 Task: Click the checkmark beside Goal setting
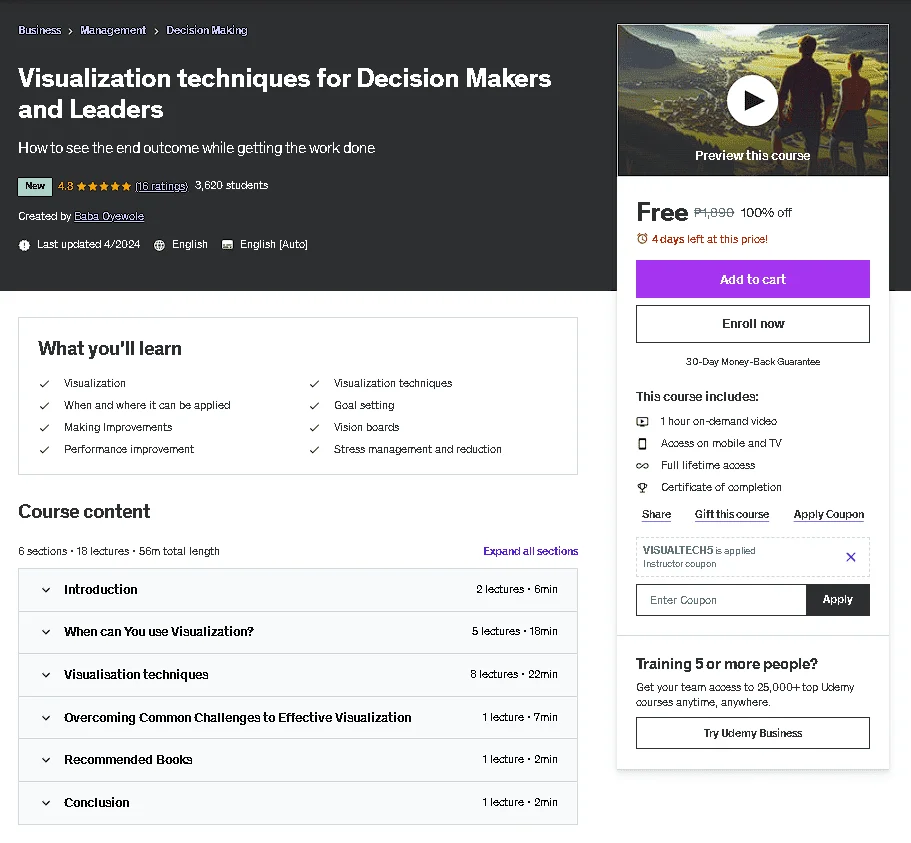coord(314,406)
